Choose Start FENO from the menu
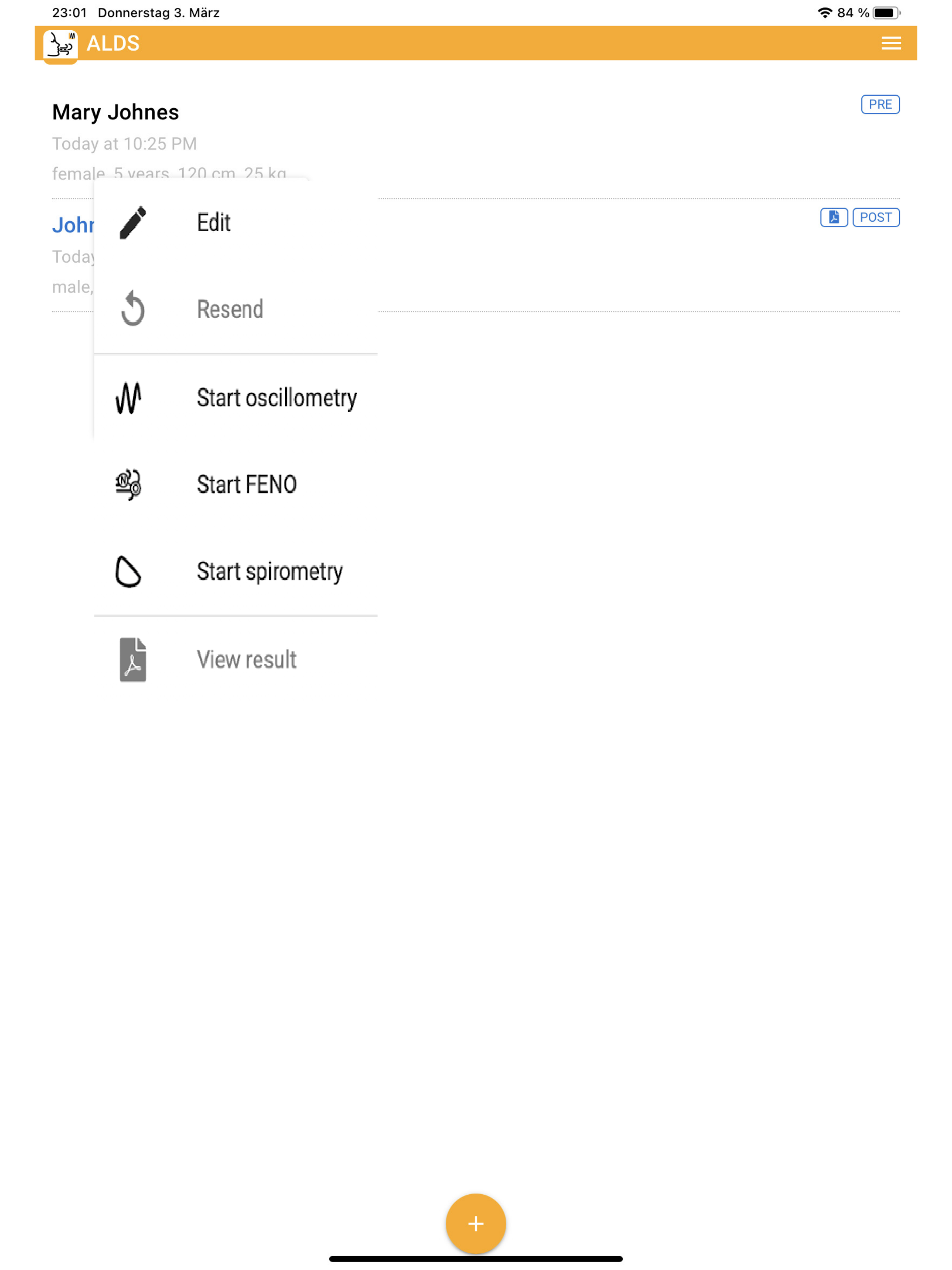 236,484
